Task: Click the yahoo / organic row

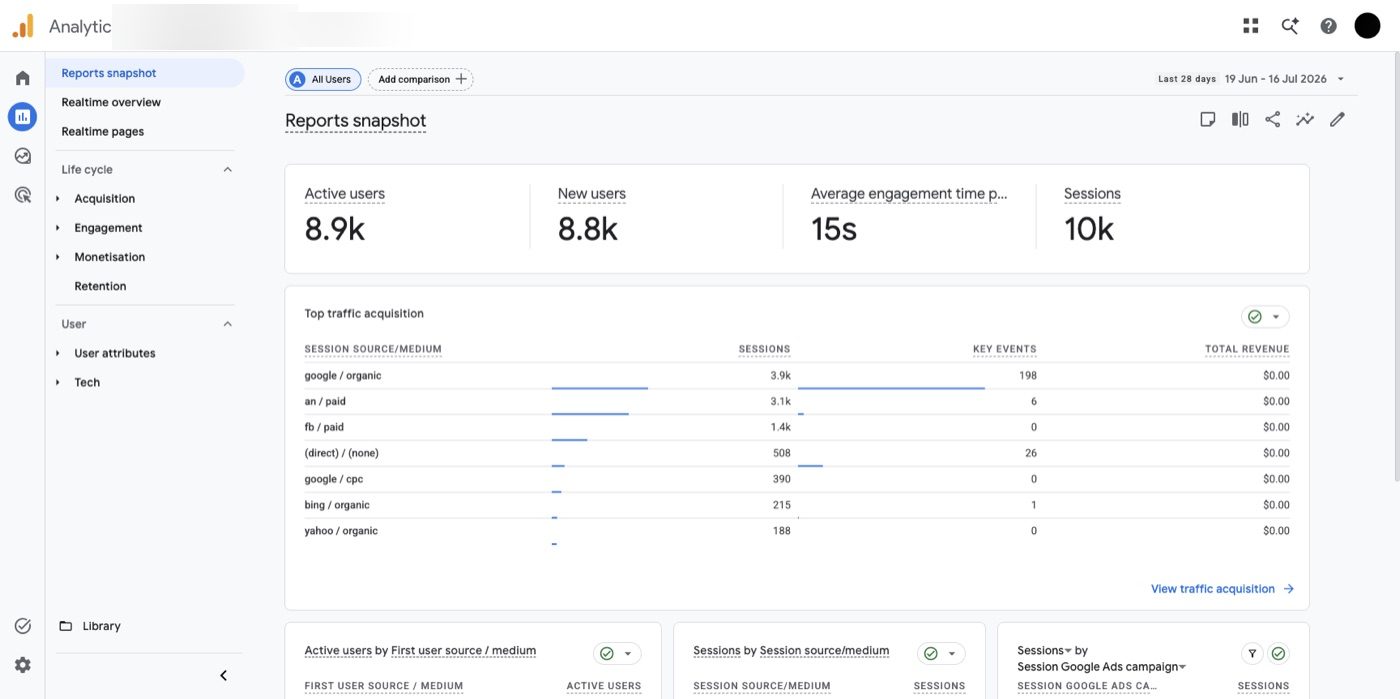Action: click(x=797, y=532)
